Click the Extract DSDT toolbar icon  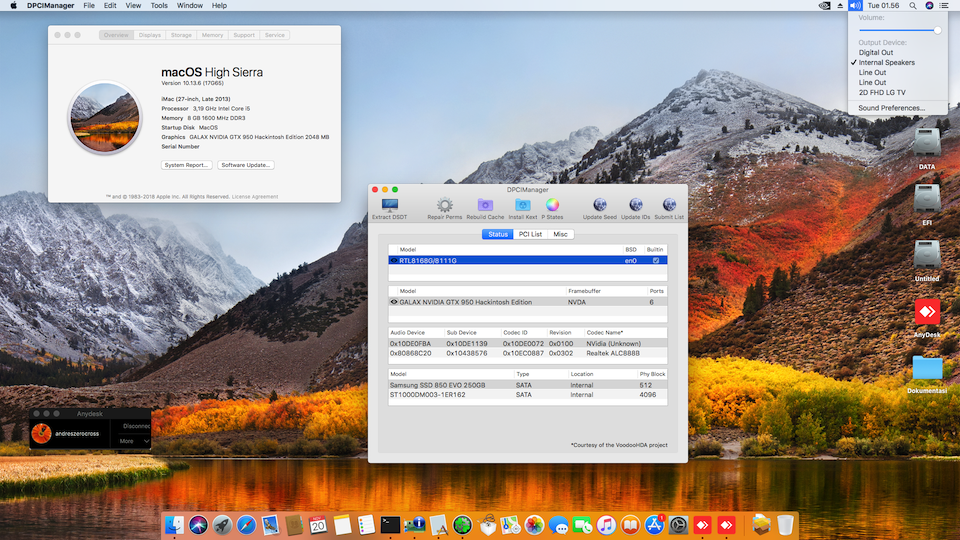click(389, 205)
